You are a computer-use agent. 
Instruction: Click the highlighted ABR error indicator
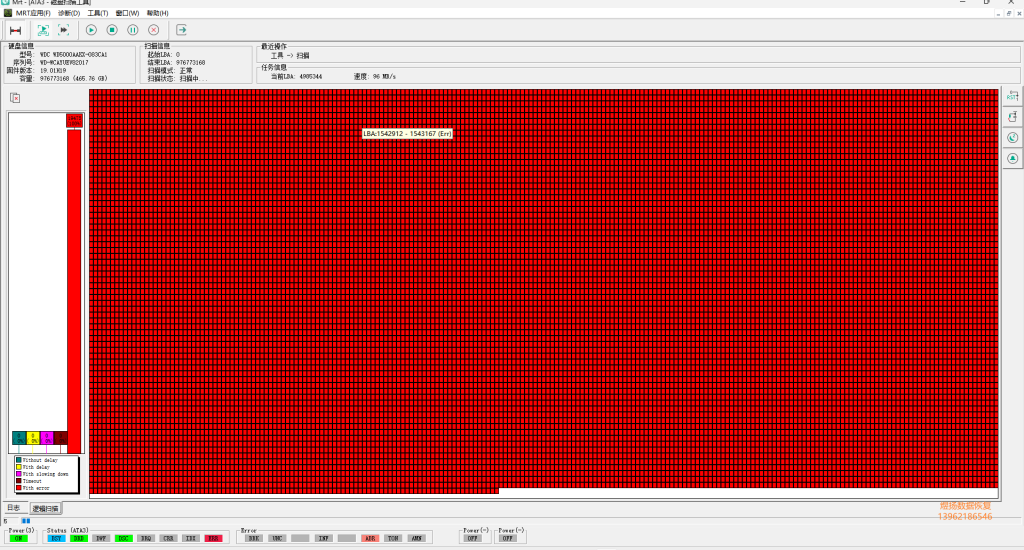click(370, 538)
